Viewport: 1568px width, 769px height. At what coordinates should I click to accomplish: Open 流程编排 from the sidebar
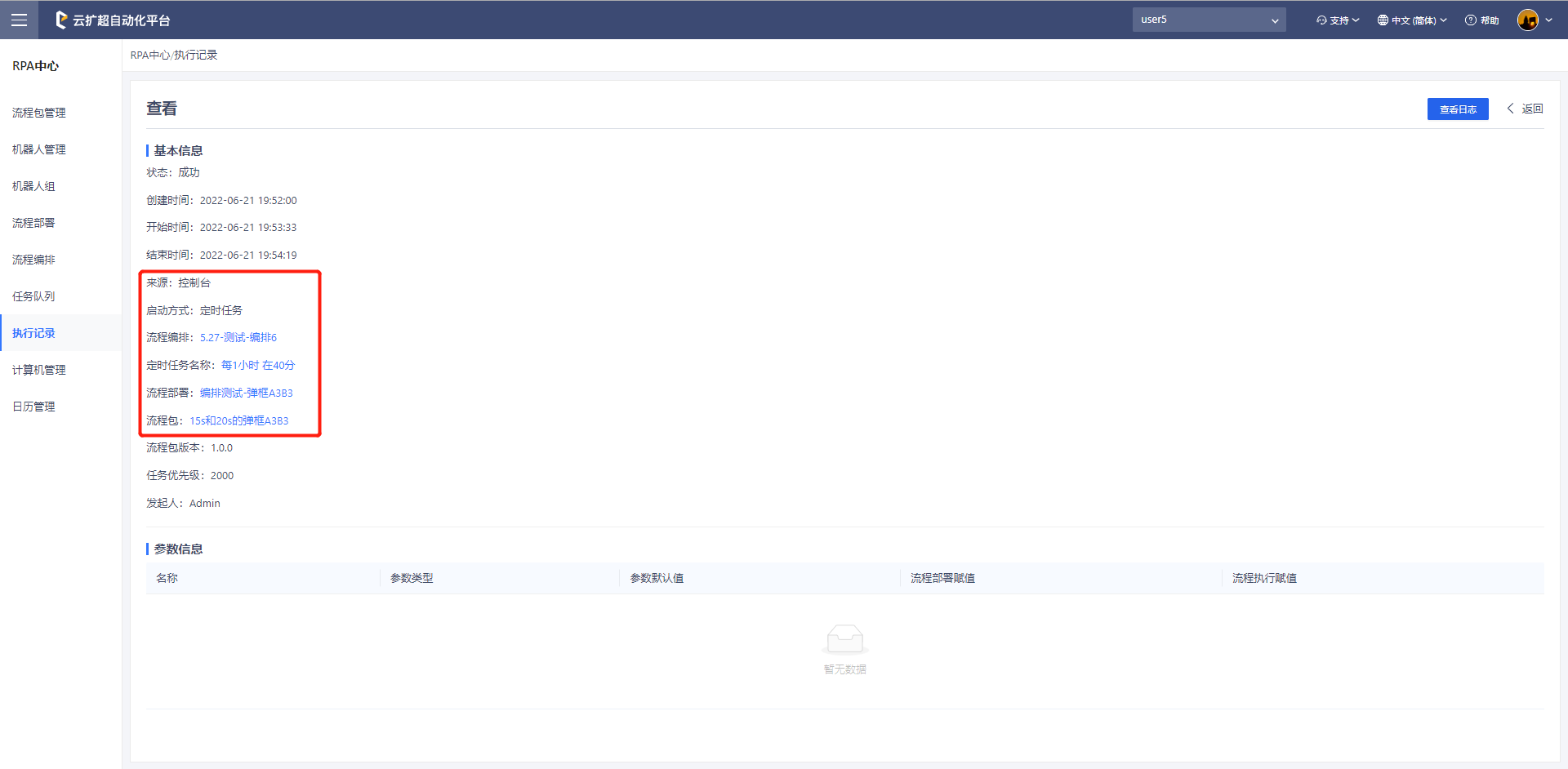(33, 260)
